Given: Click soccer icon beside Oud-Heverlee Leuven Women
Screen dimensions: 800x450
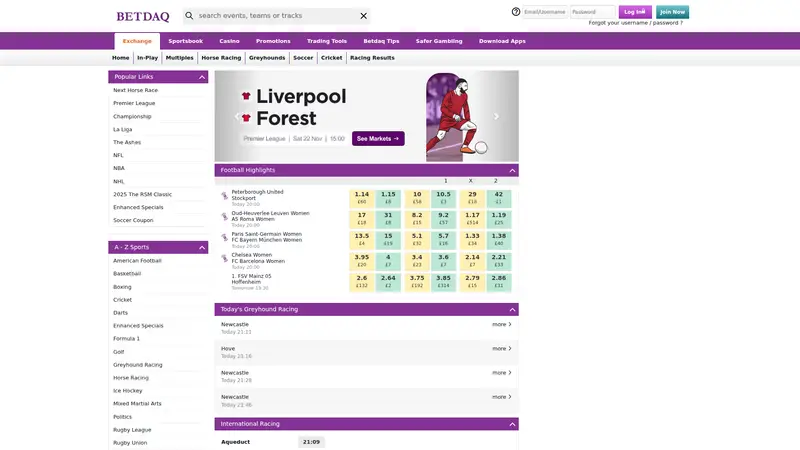Looking at the screenshot, I should (x=224, y=216).
